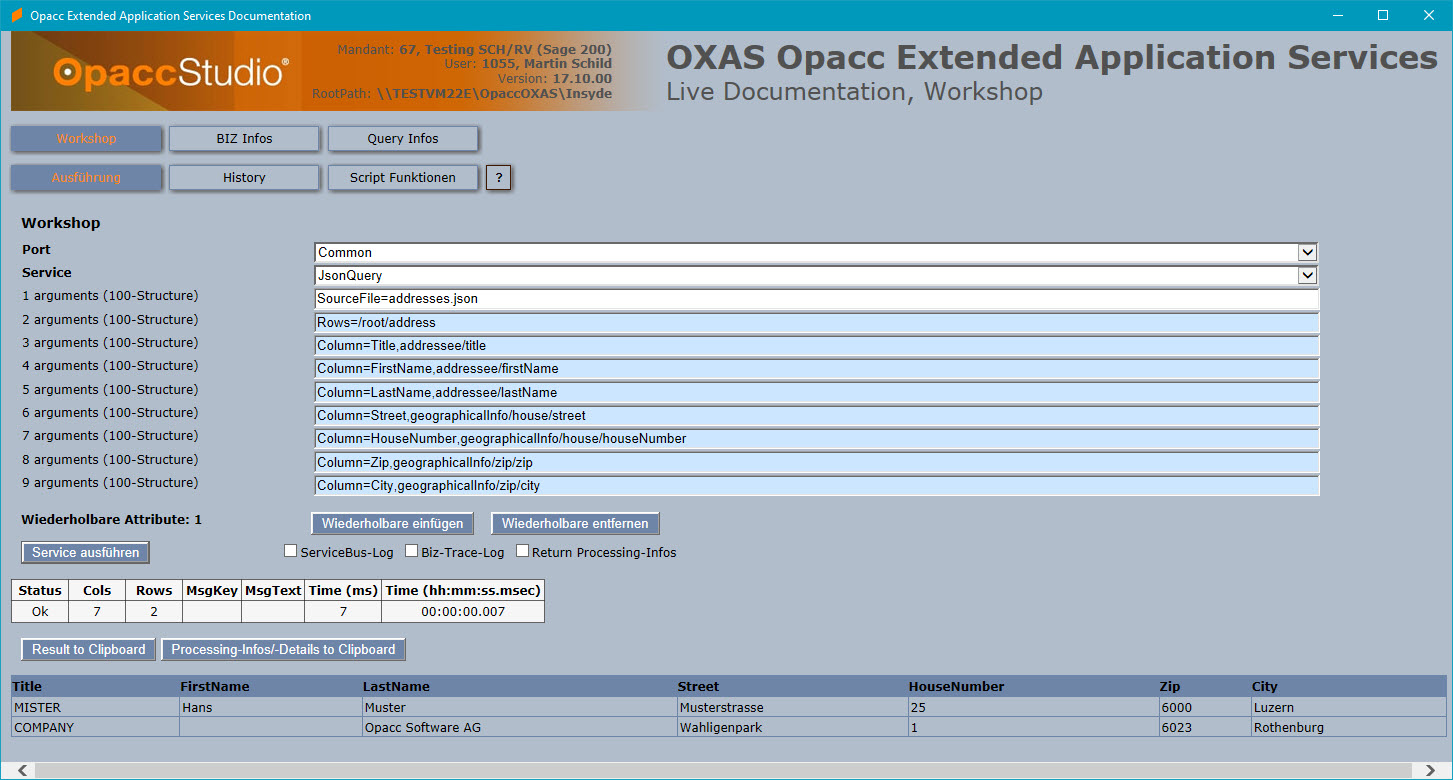Run the service with Service ausführen
The height and width of the screenshot is (780, 1453).
click(85, 552)
